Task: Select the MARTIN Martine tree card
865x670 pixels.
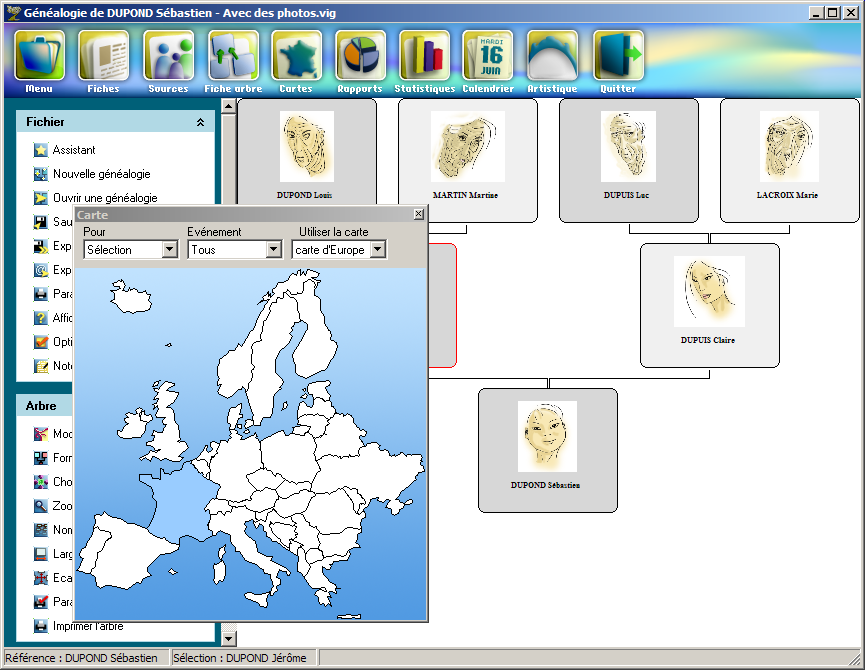Action: click(468, 160)
